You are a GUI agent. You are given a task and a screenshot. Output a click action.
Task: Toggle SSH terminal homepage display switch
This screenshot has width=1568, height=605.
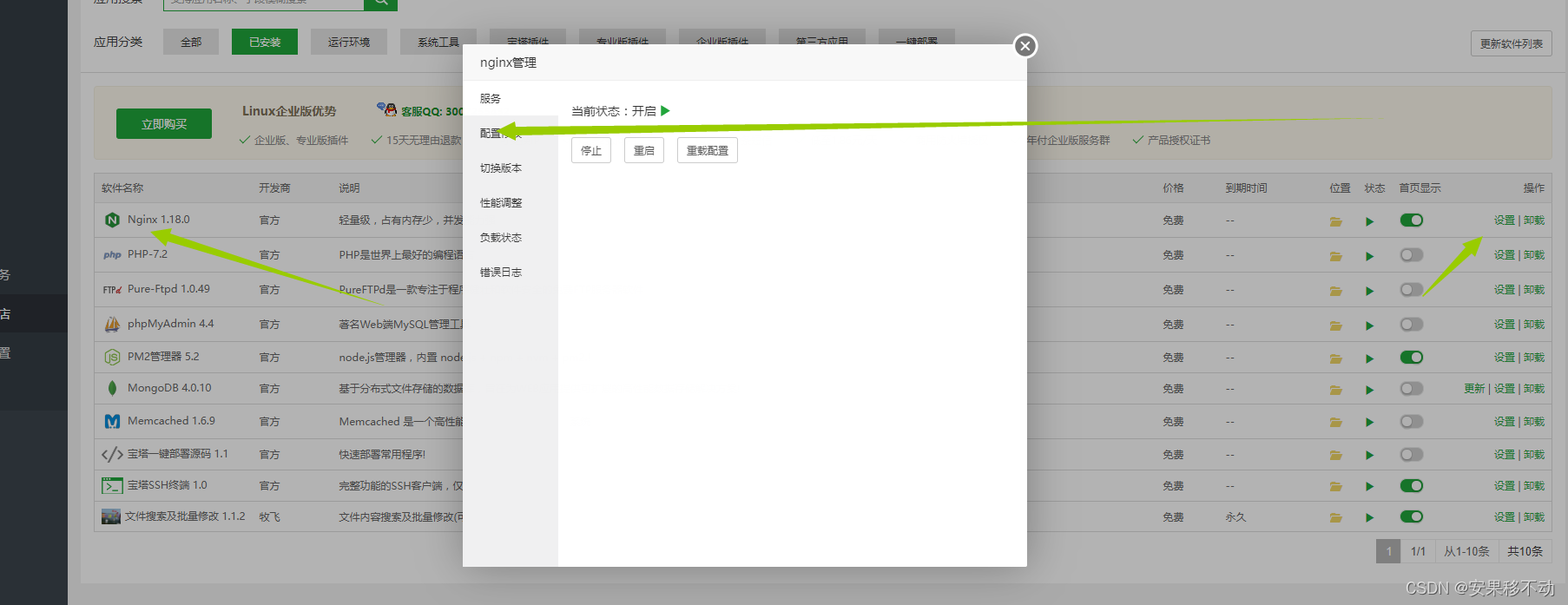point(1412,486)
